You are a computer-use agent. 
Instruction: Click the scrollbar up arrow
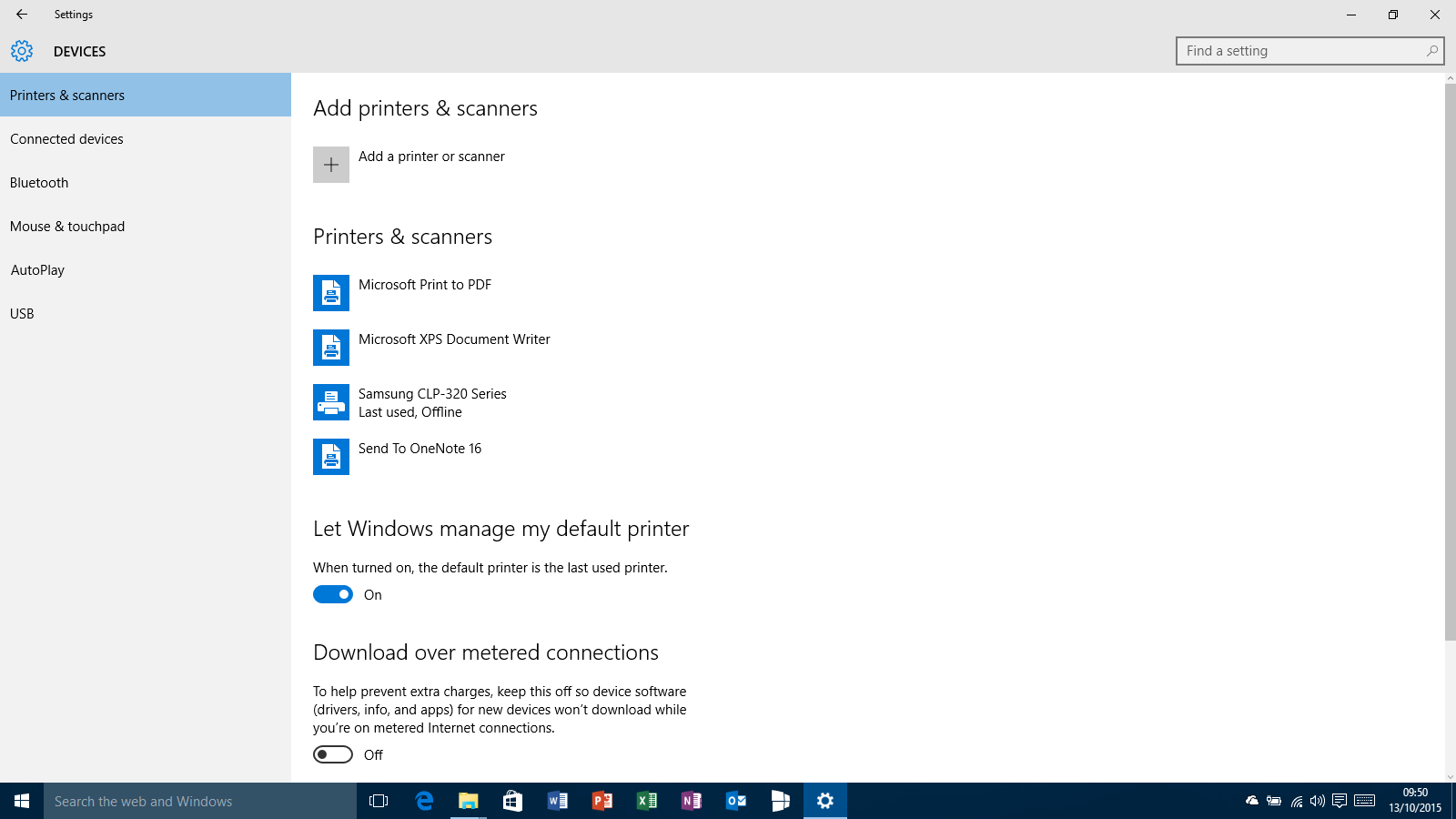click(1451, 78)
